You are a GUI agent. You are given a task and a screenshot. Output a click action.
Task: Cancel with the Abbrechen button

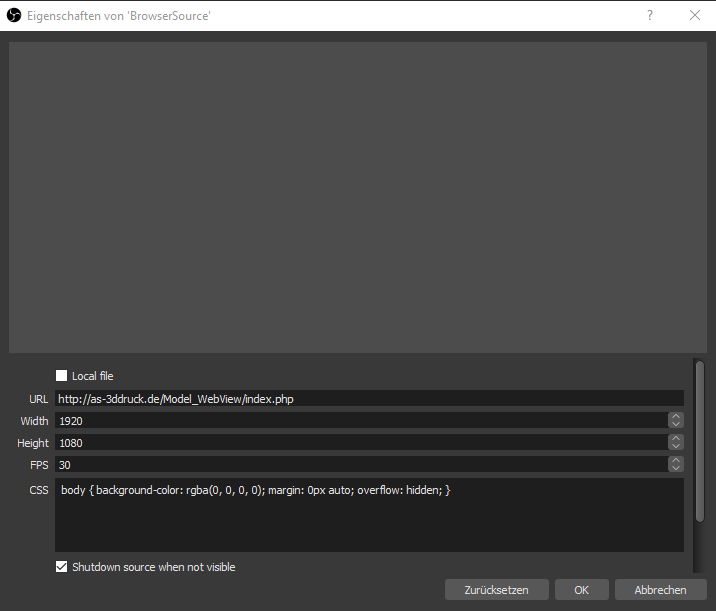pyautogui.click(x=660, y=590)
